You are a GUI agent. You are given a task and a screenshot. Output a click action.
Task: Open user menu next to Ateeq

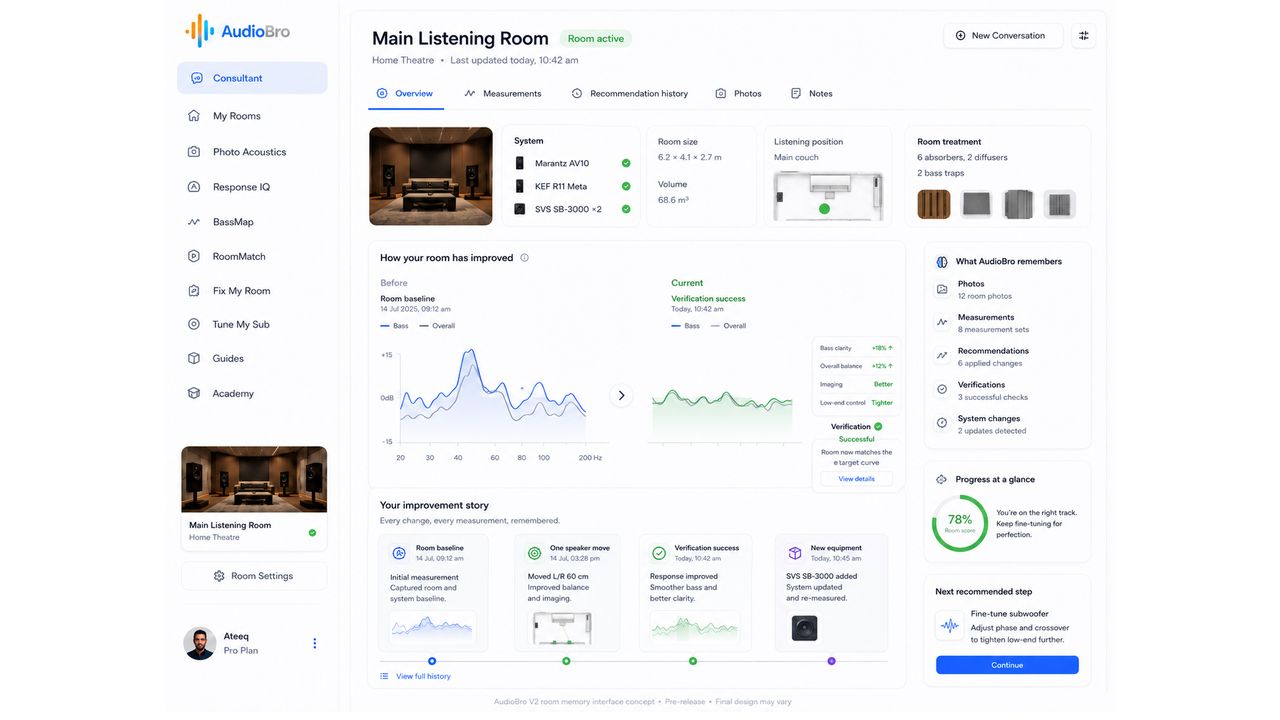tap(314, 644)
